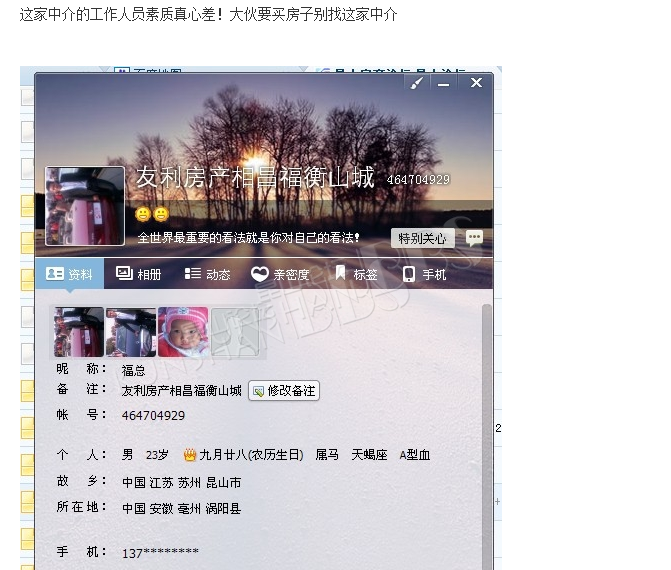
Task: Click the account number beside the profile name
Action: point(418,180)
